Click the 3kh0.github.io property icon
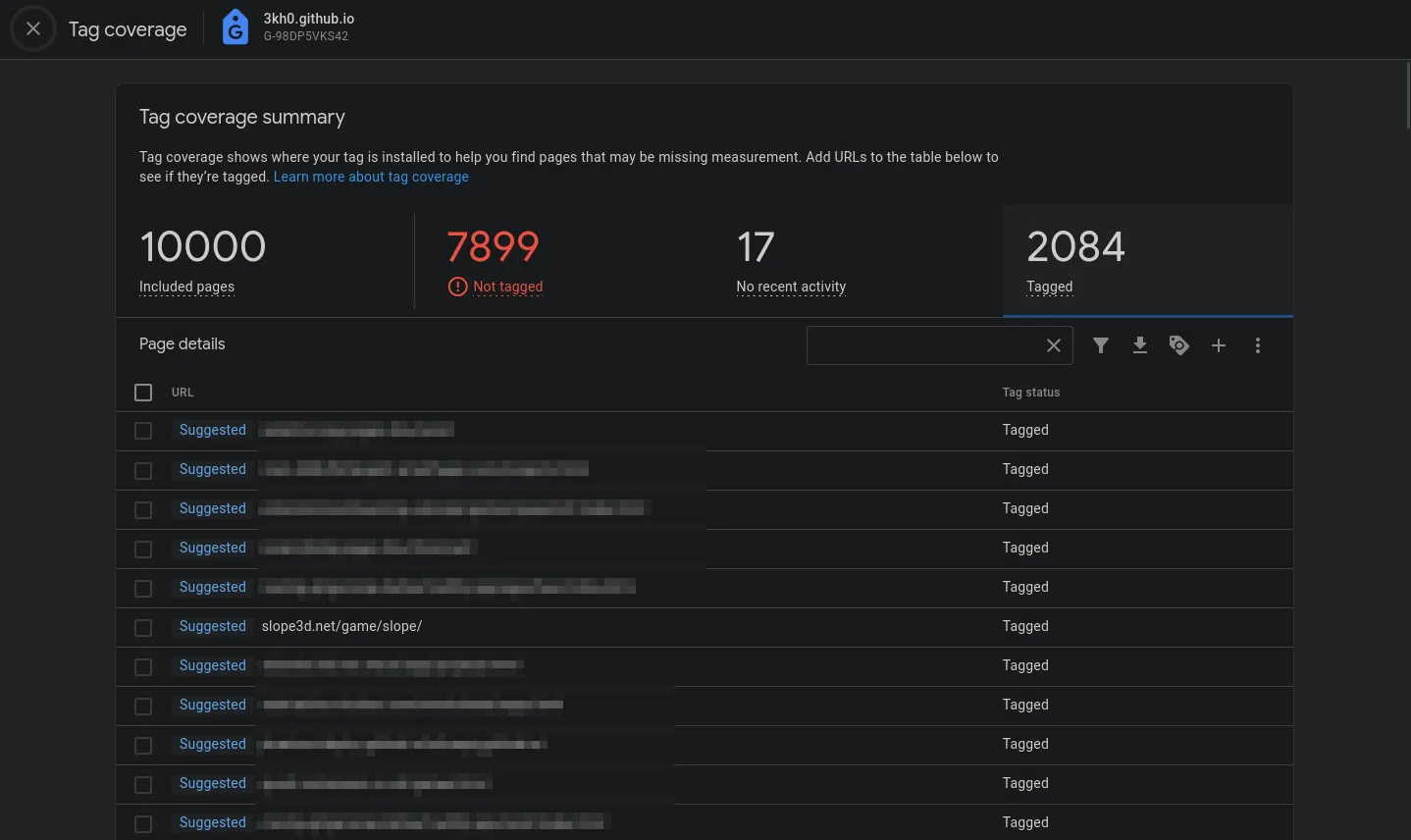1411x840 pixels. tap(235, 26)
